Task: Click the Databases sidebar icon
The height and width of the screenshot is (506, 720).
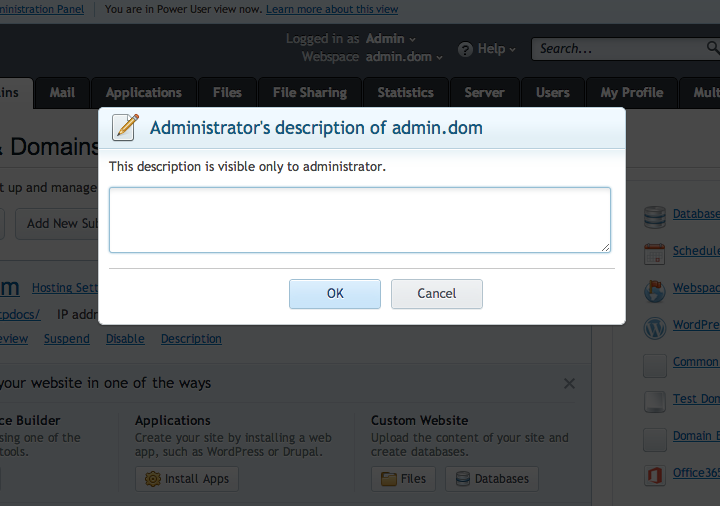Action: pos(655,217)
